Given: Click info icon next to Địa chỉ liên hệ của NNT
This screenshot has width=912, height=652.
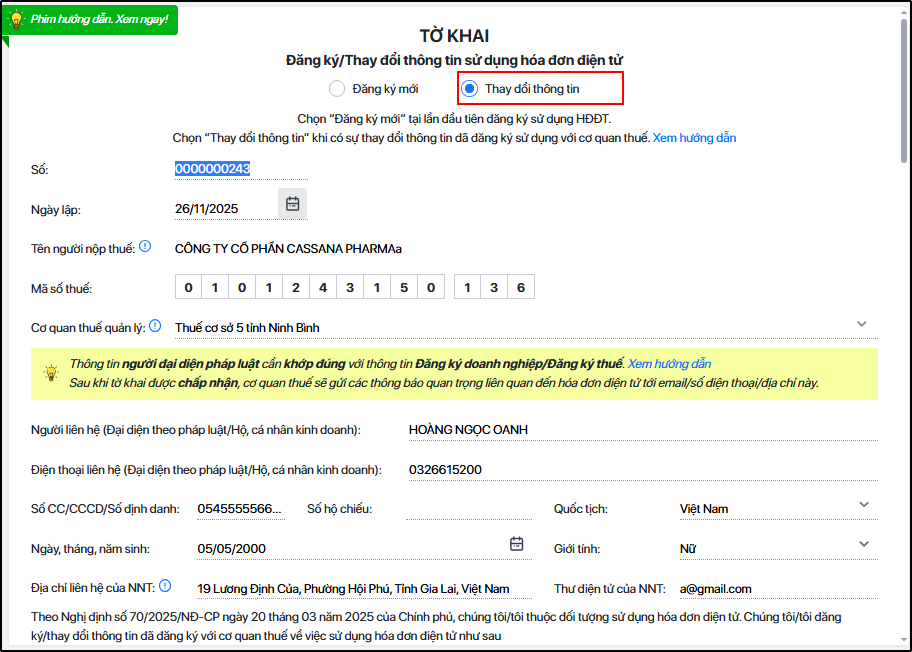Looking at the screenshot, I should (x=165, y=586).
